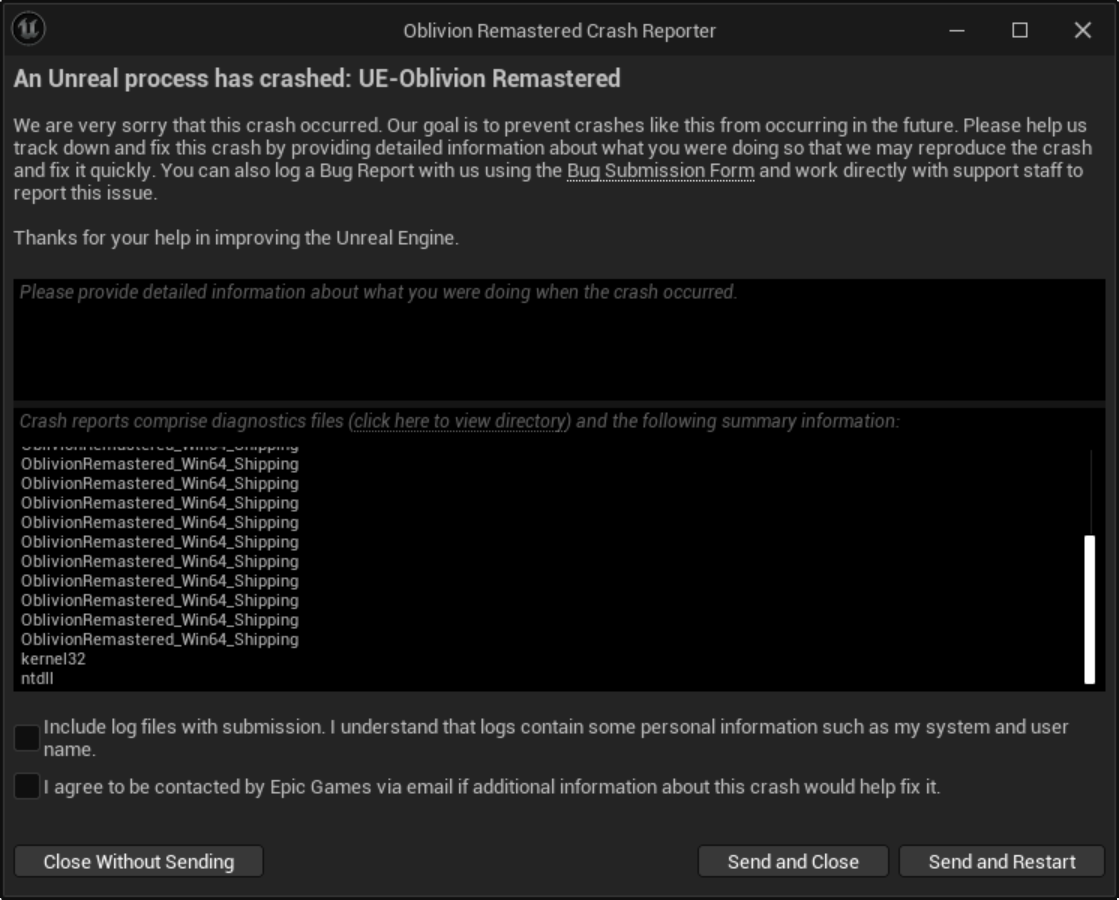Close the Crash Reporter window
Screen dimensions: 1119x900
1083,30
